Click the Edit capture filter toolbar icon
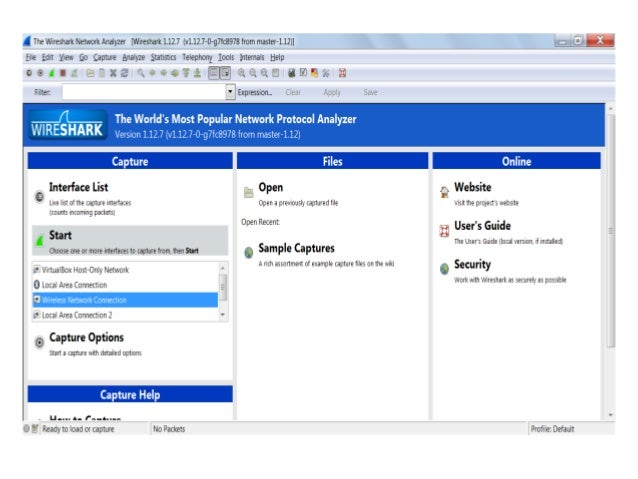Image resolution: width=638 pixels, height=479 pixels. pos(292,73)
